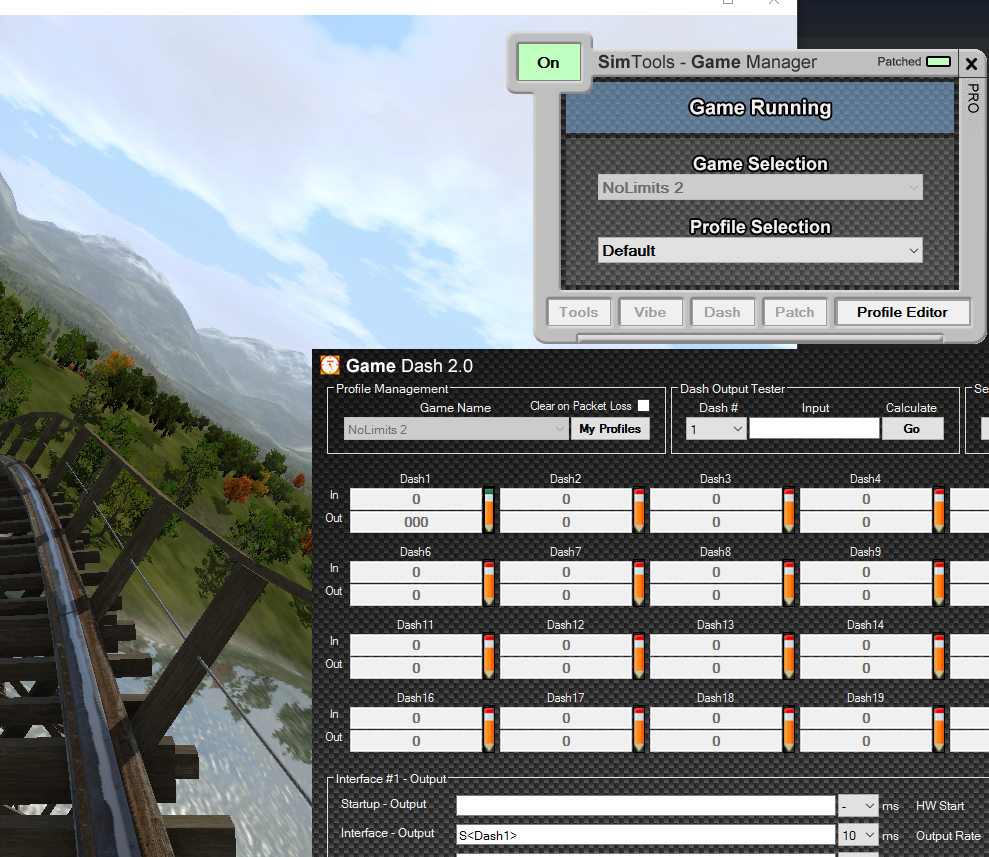Click the Dash16 In value field
This screenshot has height=857, width=989.
416,718
